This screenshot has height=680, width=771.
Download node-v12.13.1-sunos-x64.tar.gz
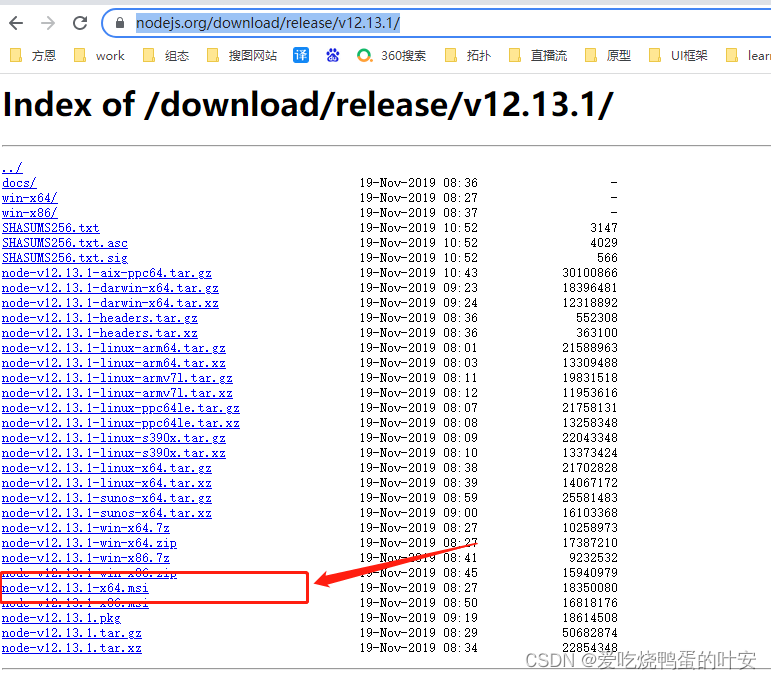tap(107, 498)
